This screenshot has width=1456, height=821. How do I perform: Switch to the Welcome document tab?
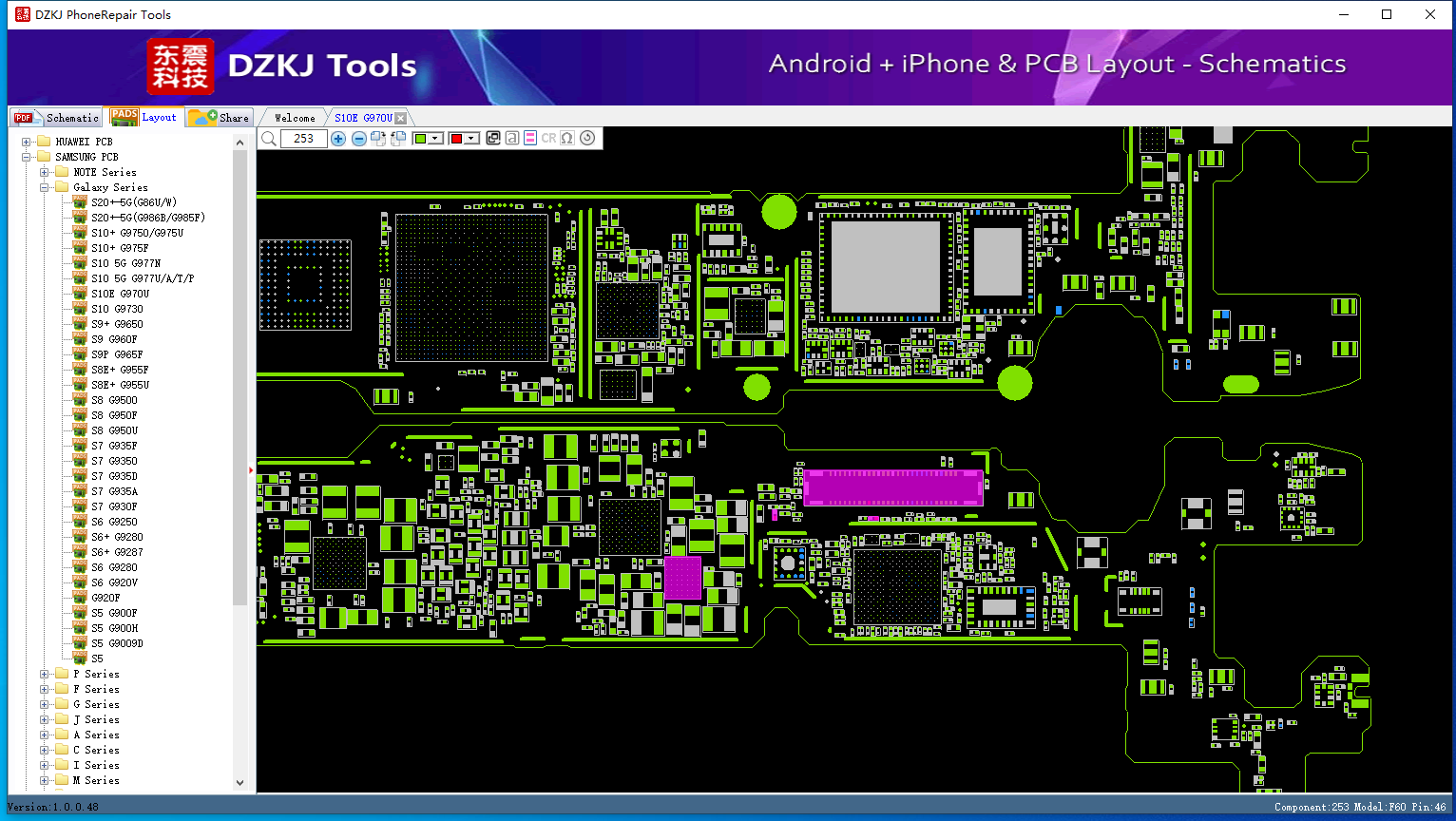pyautogui.click(x=295, y=118)
